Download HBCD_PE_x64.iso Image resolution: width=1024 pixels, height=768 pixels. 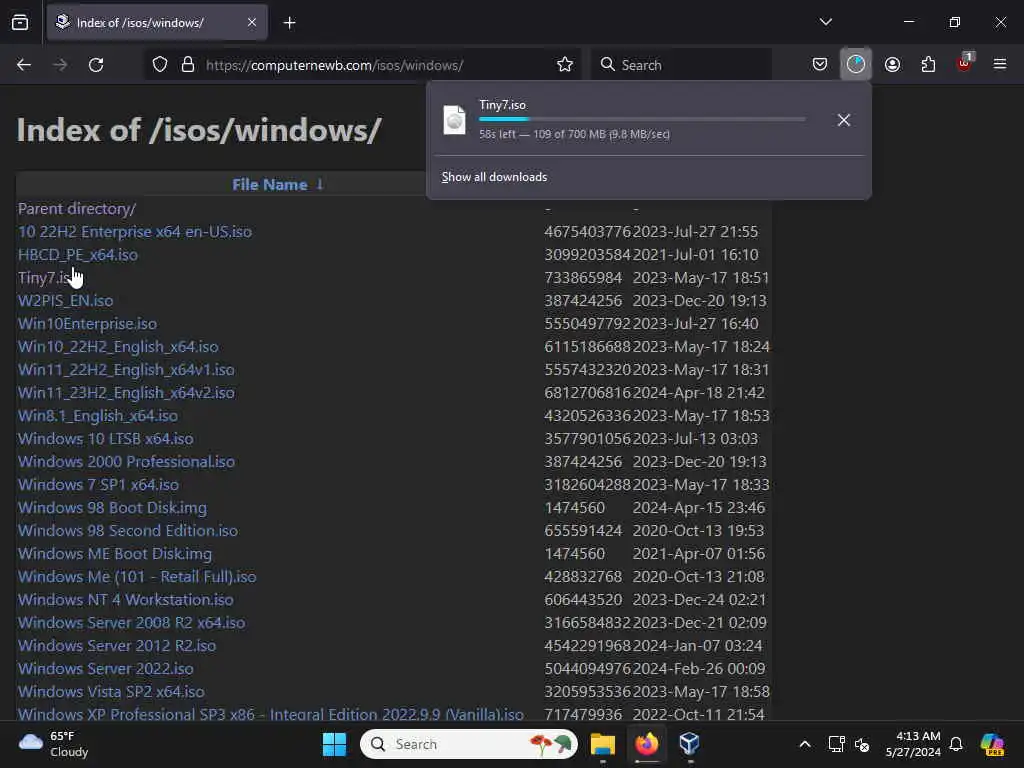click(x=78, y=255)
